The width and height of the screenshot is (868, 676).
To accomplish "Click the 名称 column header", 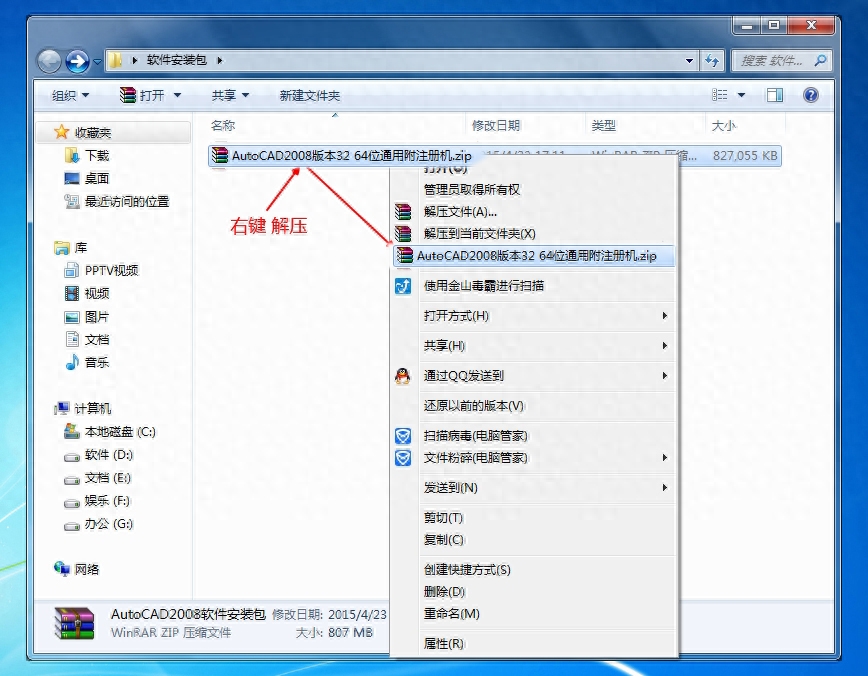I will 223,125.
